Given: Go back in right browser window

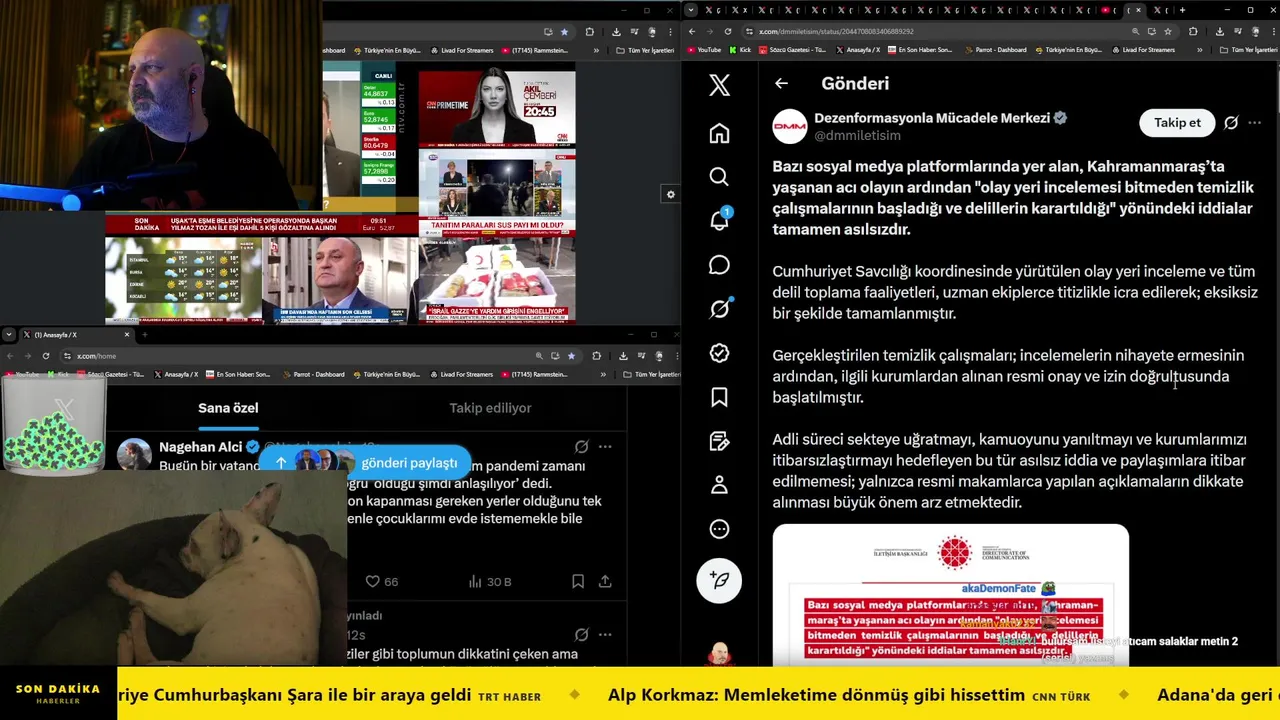Looking at the screenshot, I should tap(692, 31).
